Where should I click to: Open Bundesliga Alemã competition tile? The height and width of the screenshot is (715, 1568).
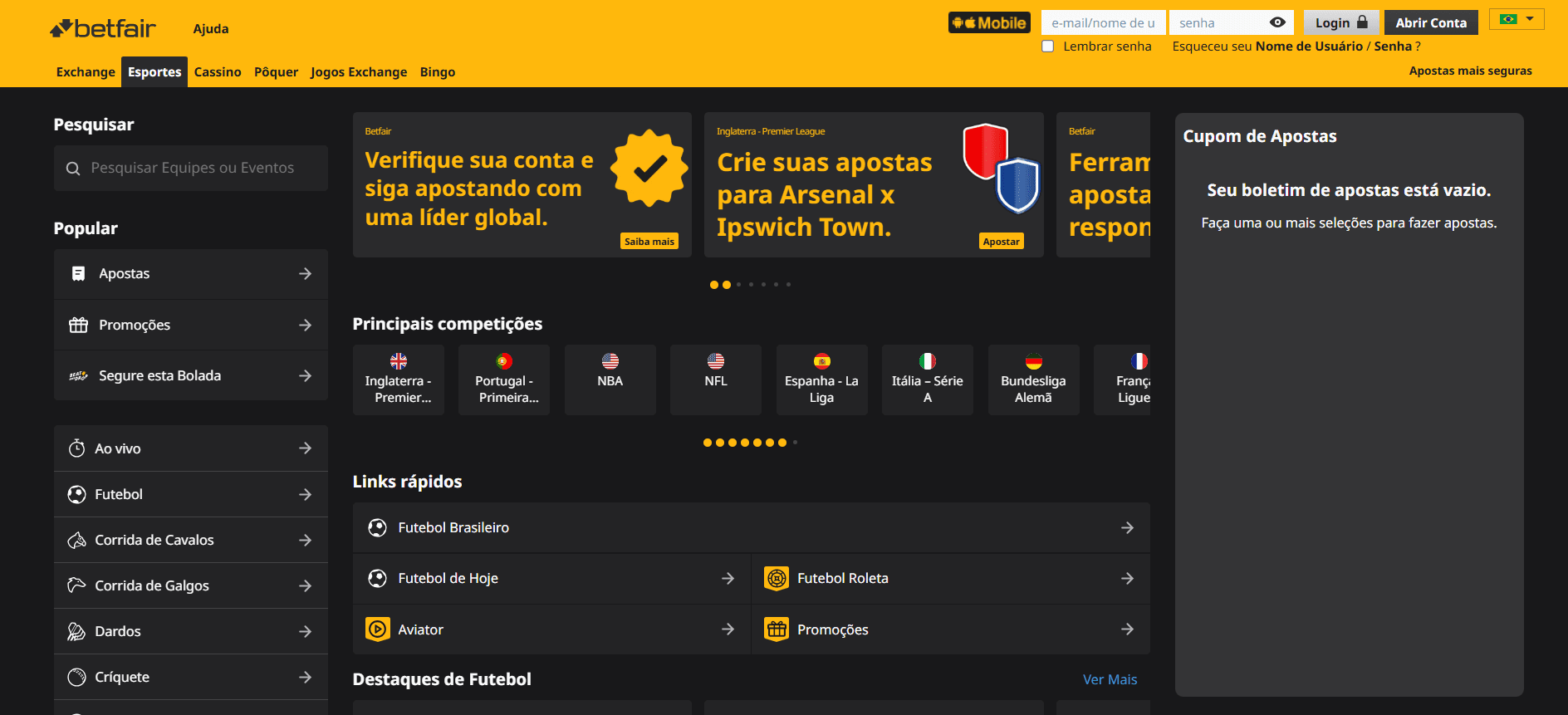[1034, 380]
